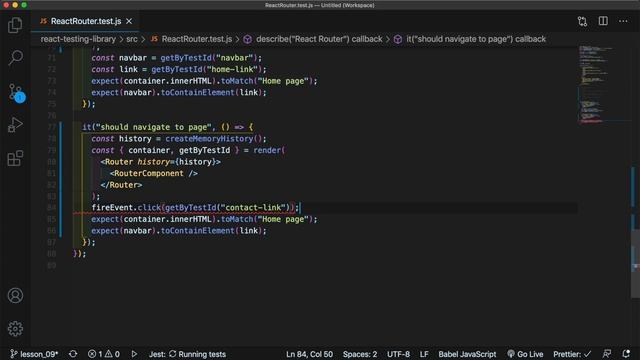Click Jest Running tests status item
The height and width of the screenshot is (360, 640).
tap(187, 354)
